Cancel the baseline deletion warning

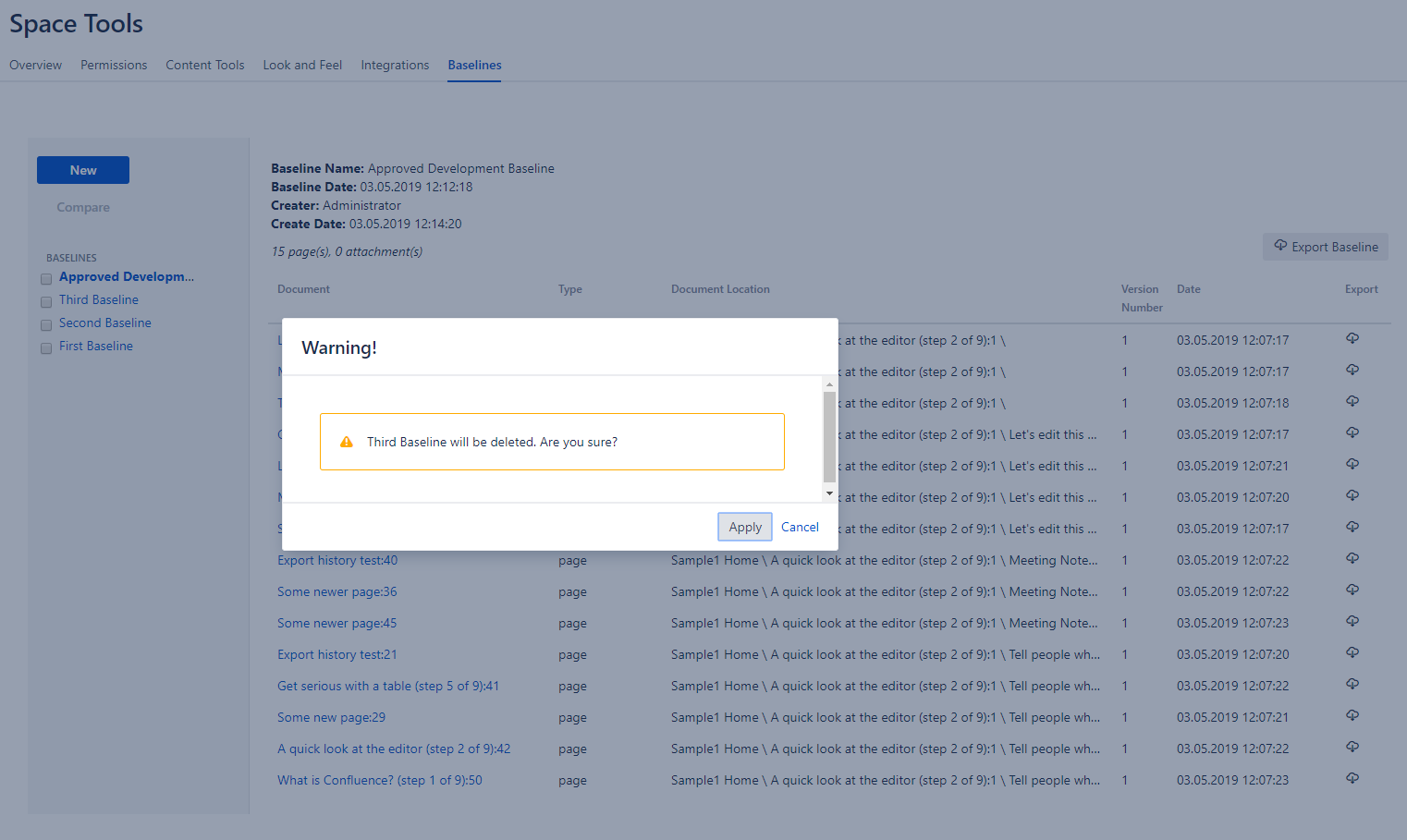coord(800,527)
